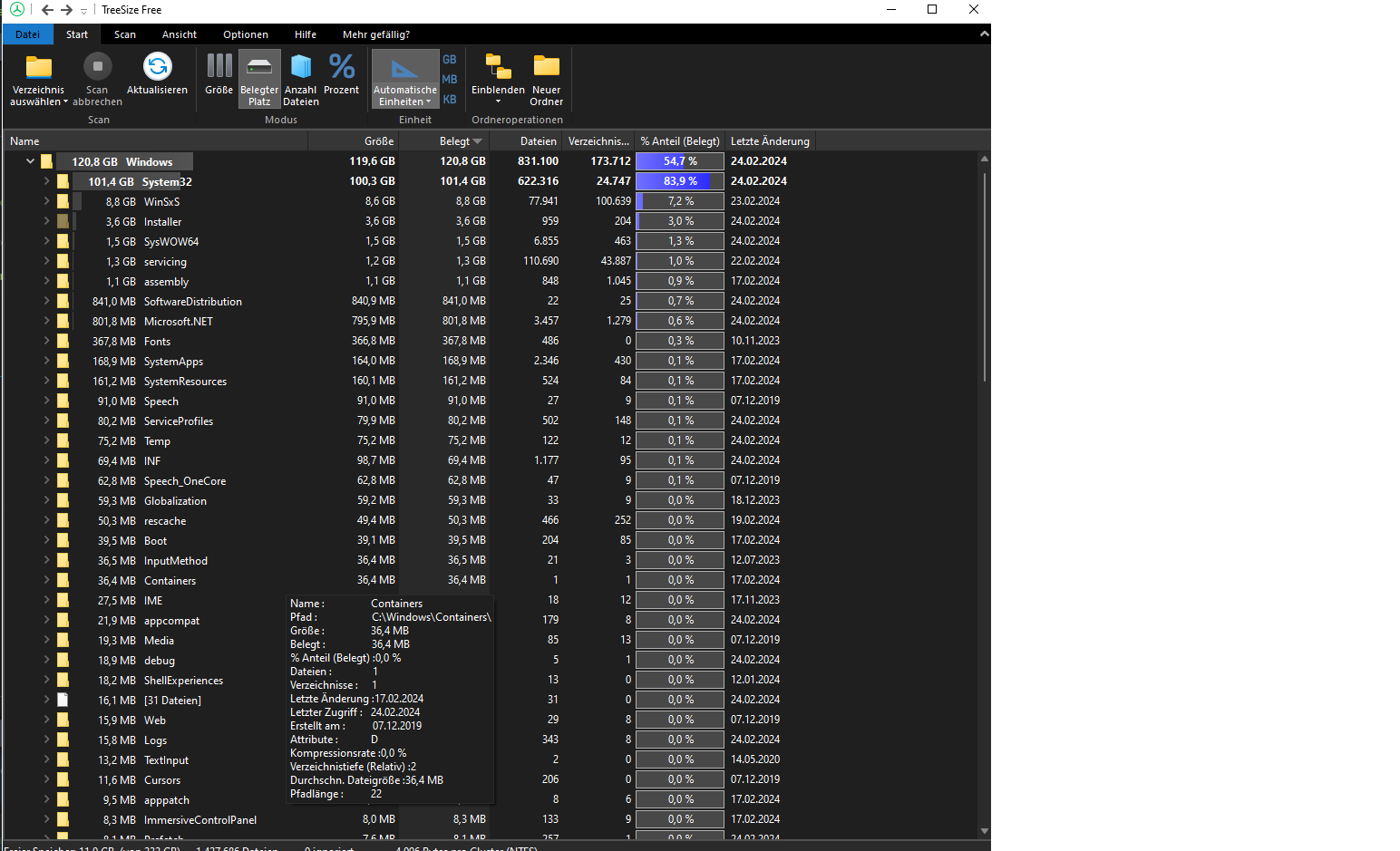Switch to the Scan ribbon tab
The image size is (1400, 851).
tap(125, 34)
